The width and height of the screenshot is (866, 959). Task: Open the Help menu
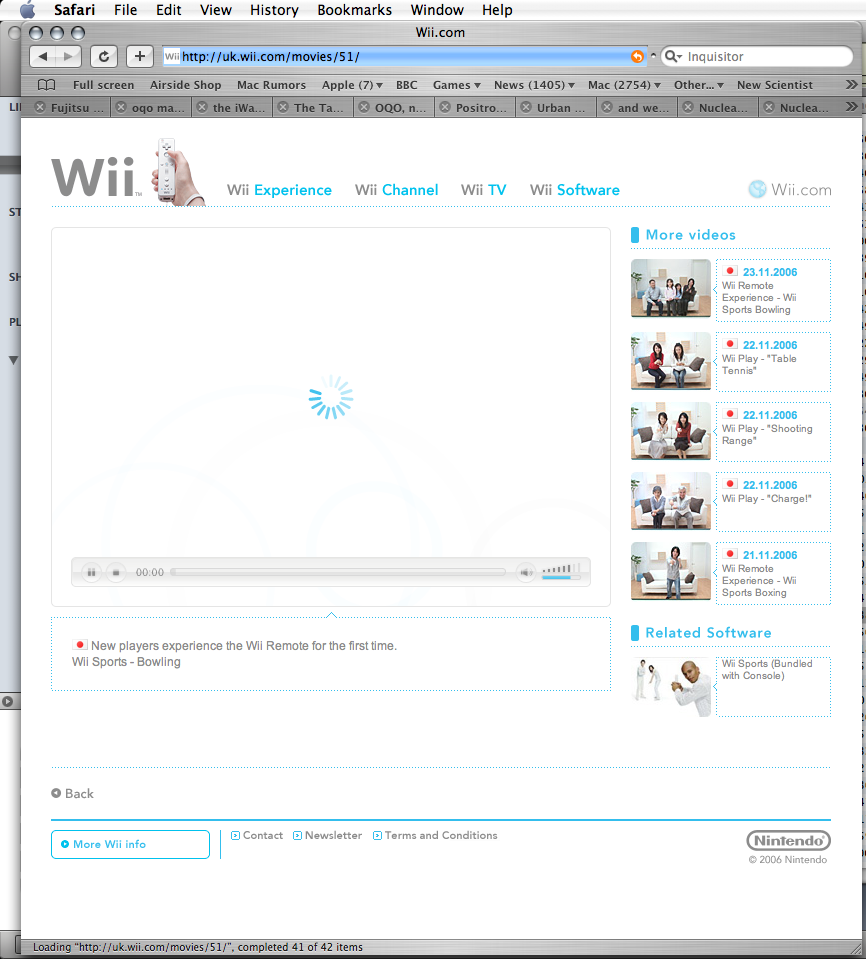click(497, 10)
